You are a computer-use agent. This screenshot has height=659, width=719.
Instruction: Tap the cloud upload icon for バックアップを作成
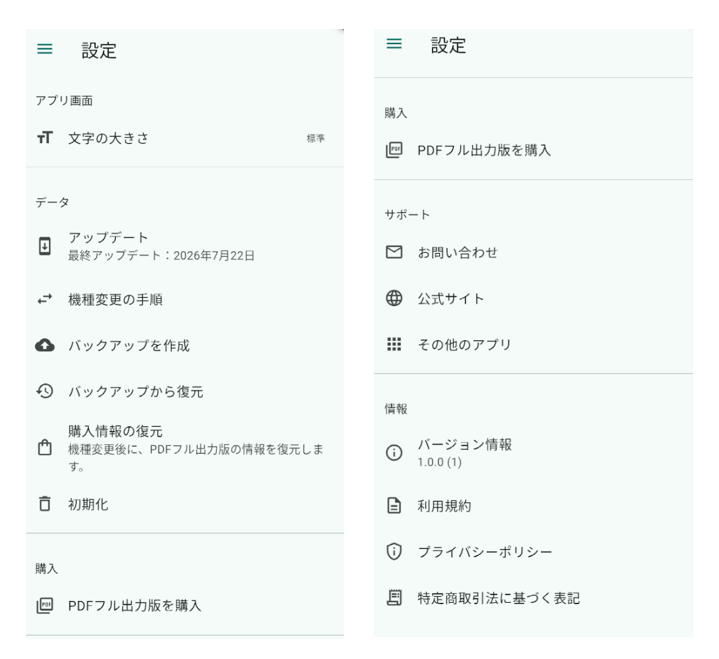pos(44,345)
